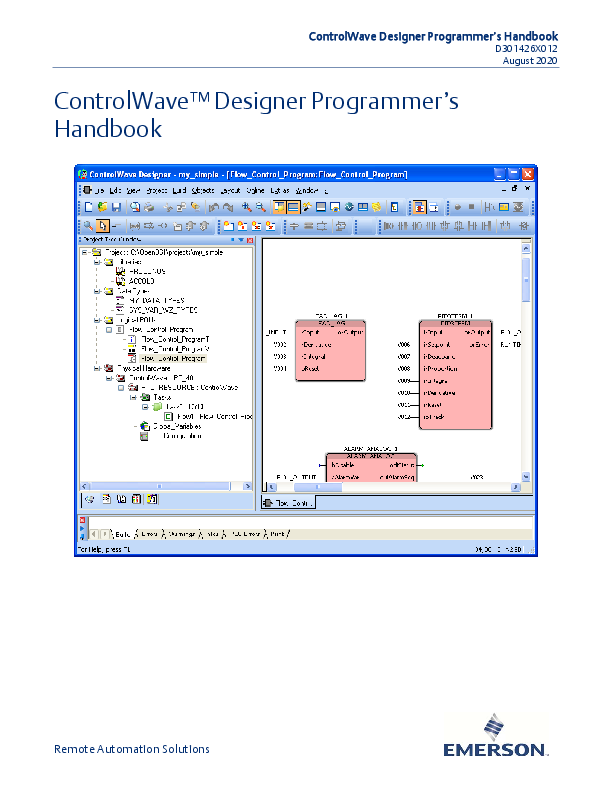
Task: Click project tree scroll right arrow
Action: (247, 486)
